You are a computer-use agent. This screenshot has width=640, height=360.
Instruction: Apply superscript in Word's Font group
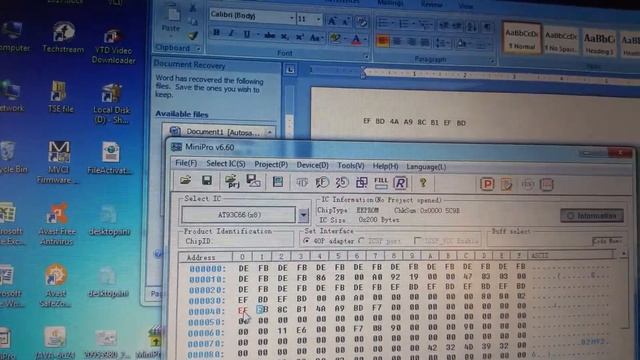pos(300,37)
